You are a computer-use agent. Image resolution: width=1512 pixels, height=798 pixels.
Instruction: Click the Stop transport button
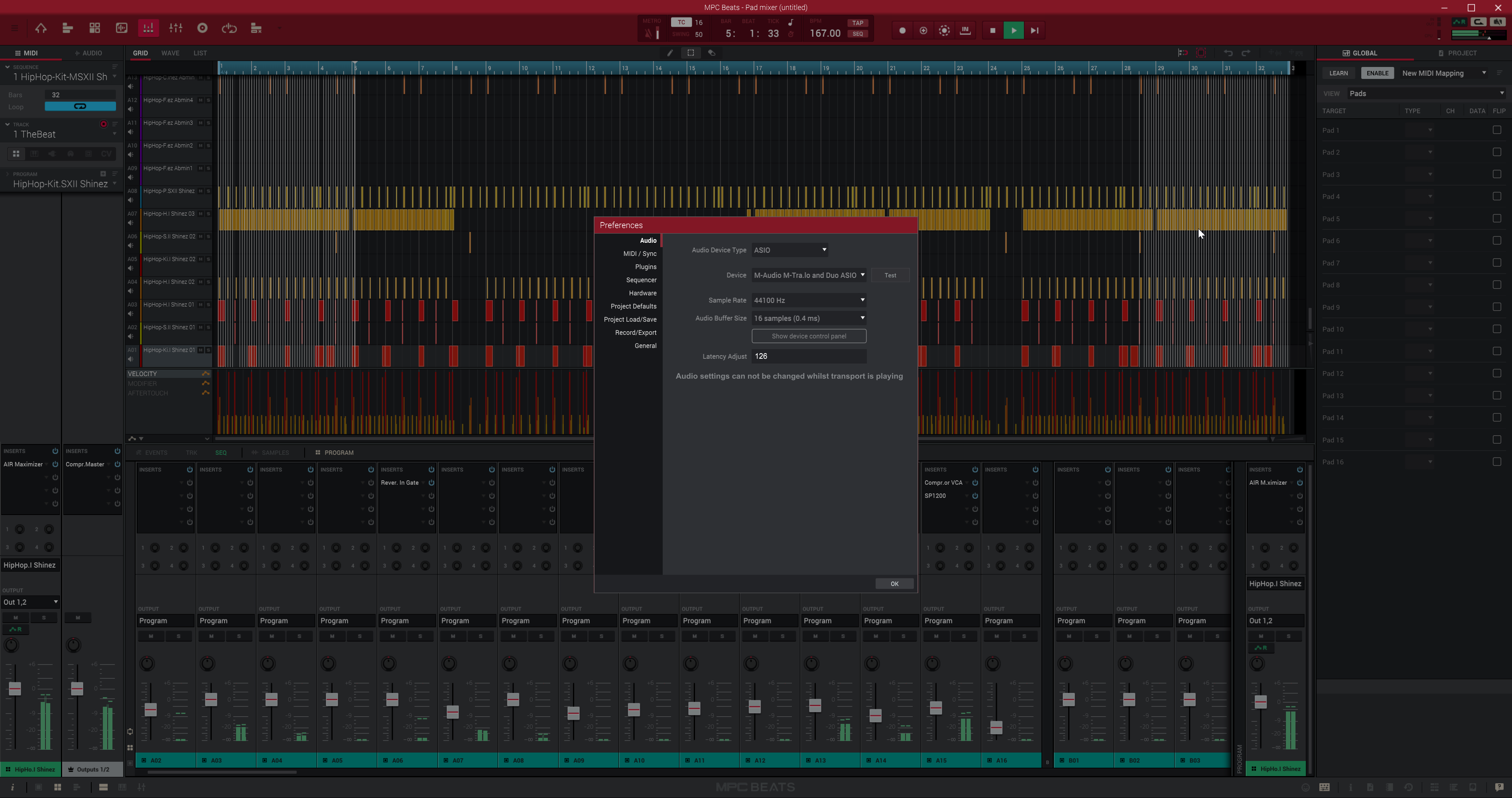tap(992, 31)
